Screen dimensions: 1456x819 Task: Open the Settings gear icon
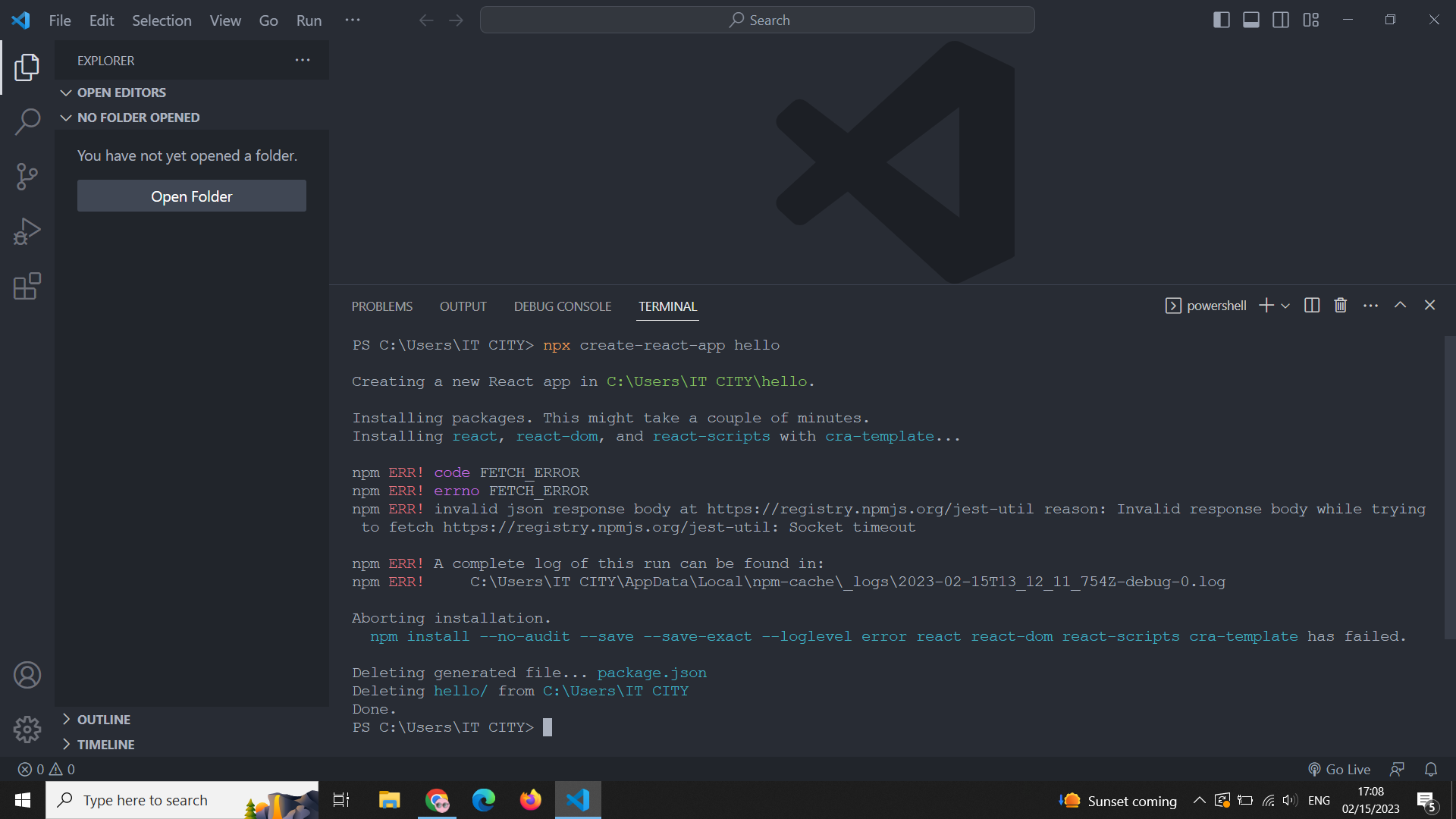27,730
